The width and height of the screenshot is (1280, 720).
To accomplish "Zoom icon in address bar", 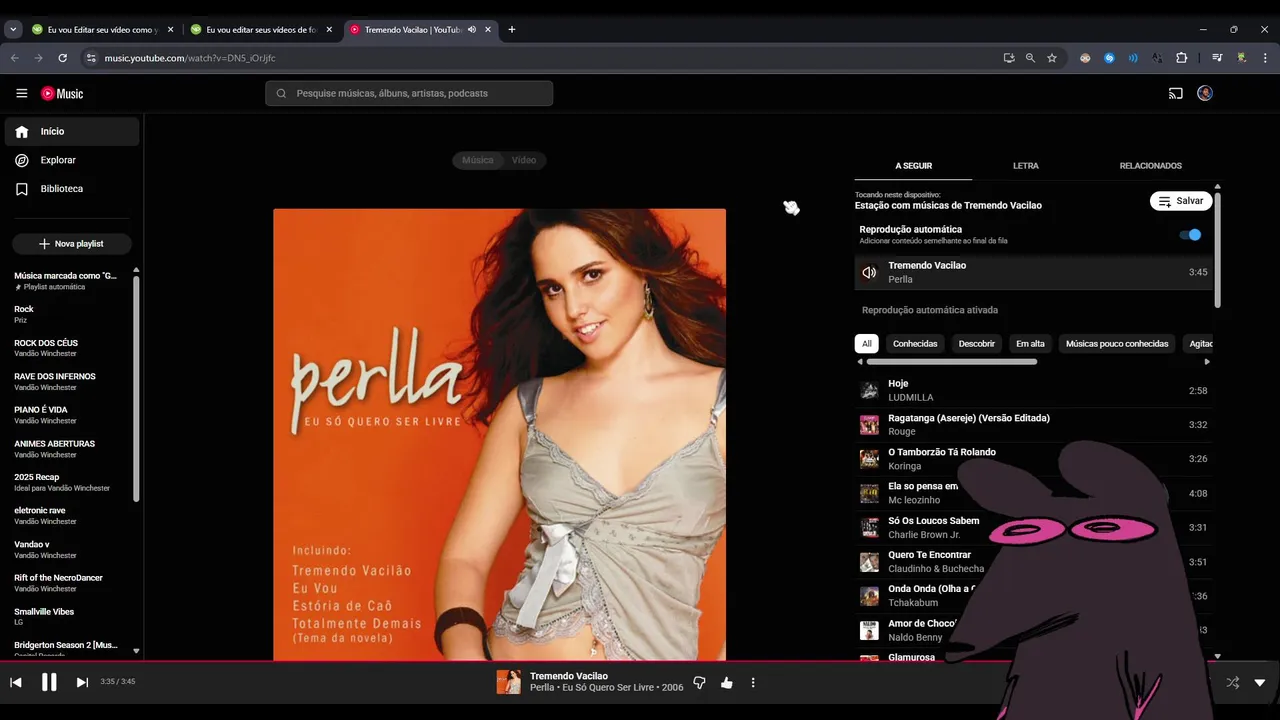I will point(1030,58).
